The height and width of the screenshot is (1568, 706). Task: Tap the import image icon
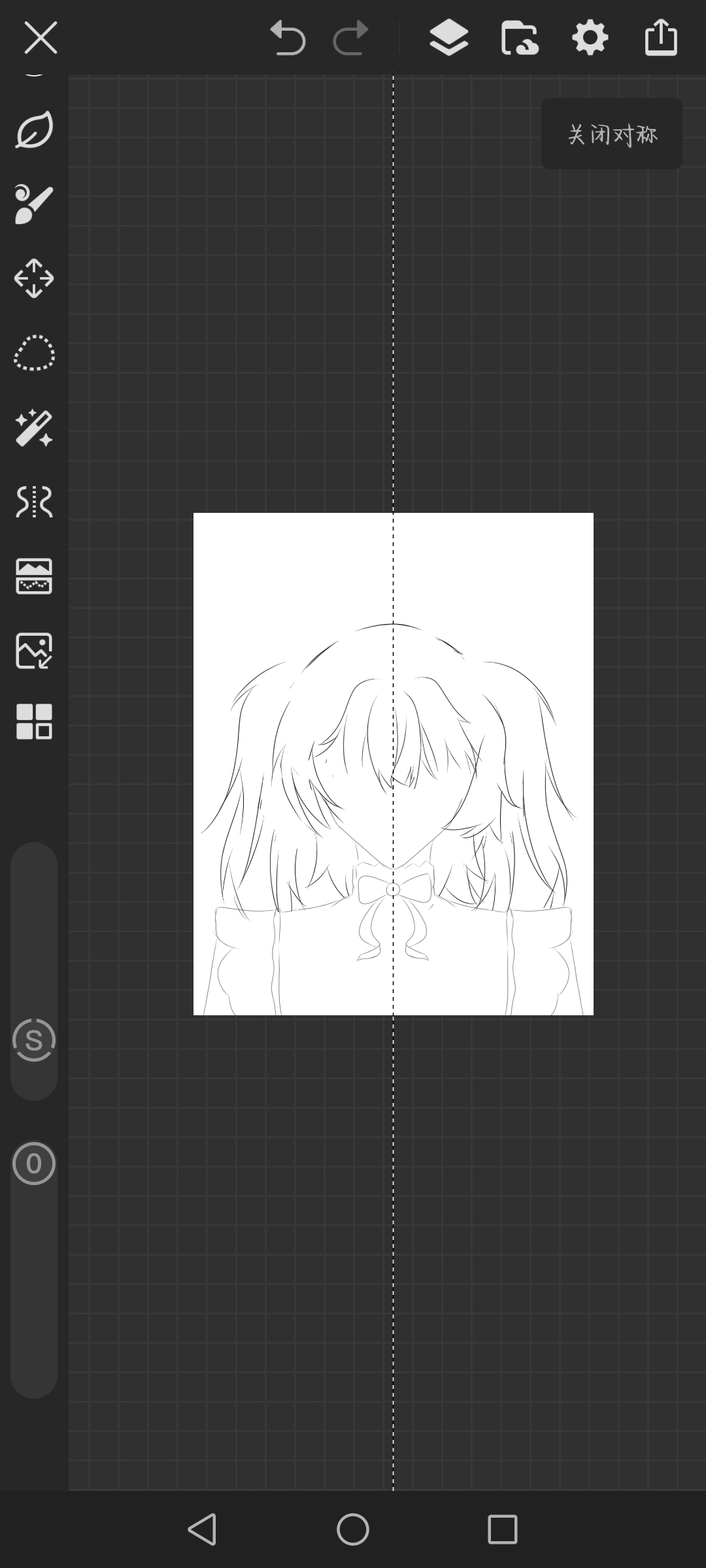tap(34, 651)
